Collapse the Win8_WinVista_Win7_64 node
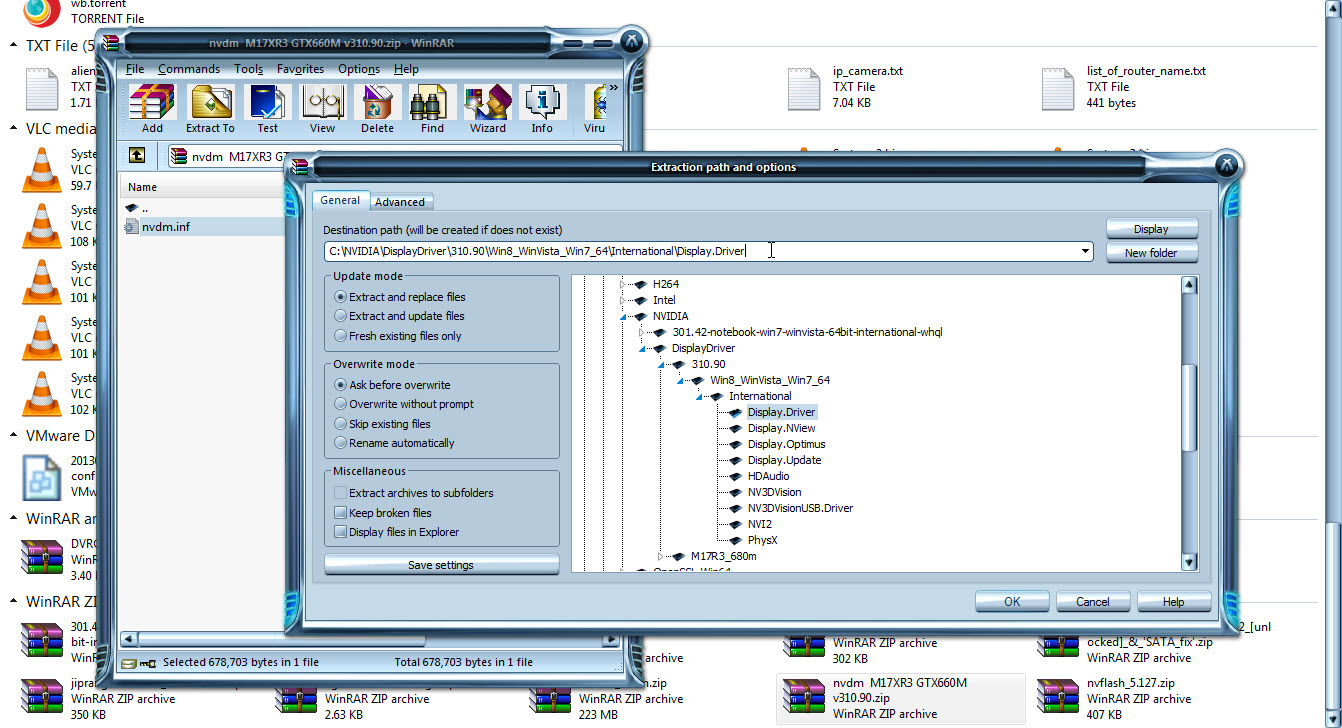 682,380
